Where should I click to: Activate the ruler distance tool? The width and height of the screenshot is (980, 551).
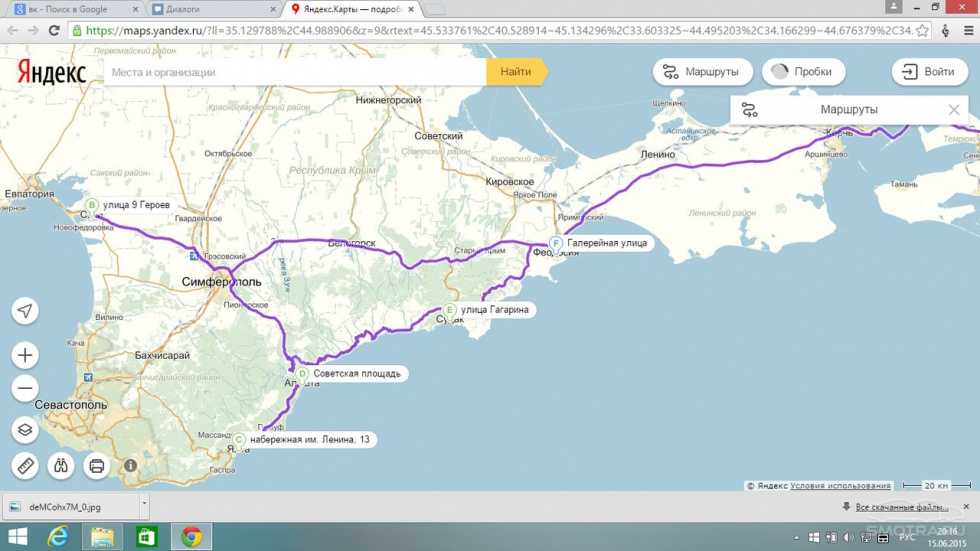tap(25, 465)
